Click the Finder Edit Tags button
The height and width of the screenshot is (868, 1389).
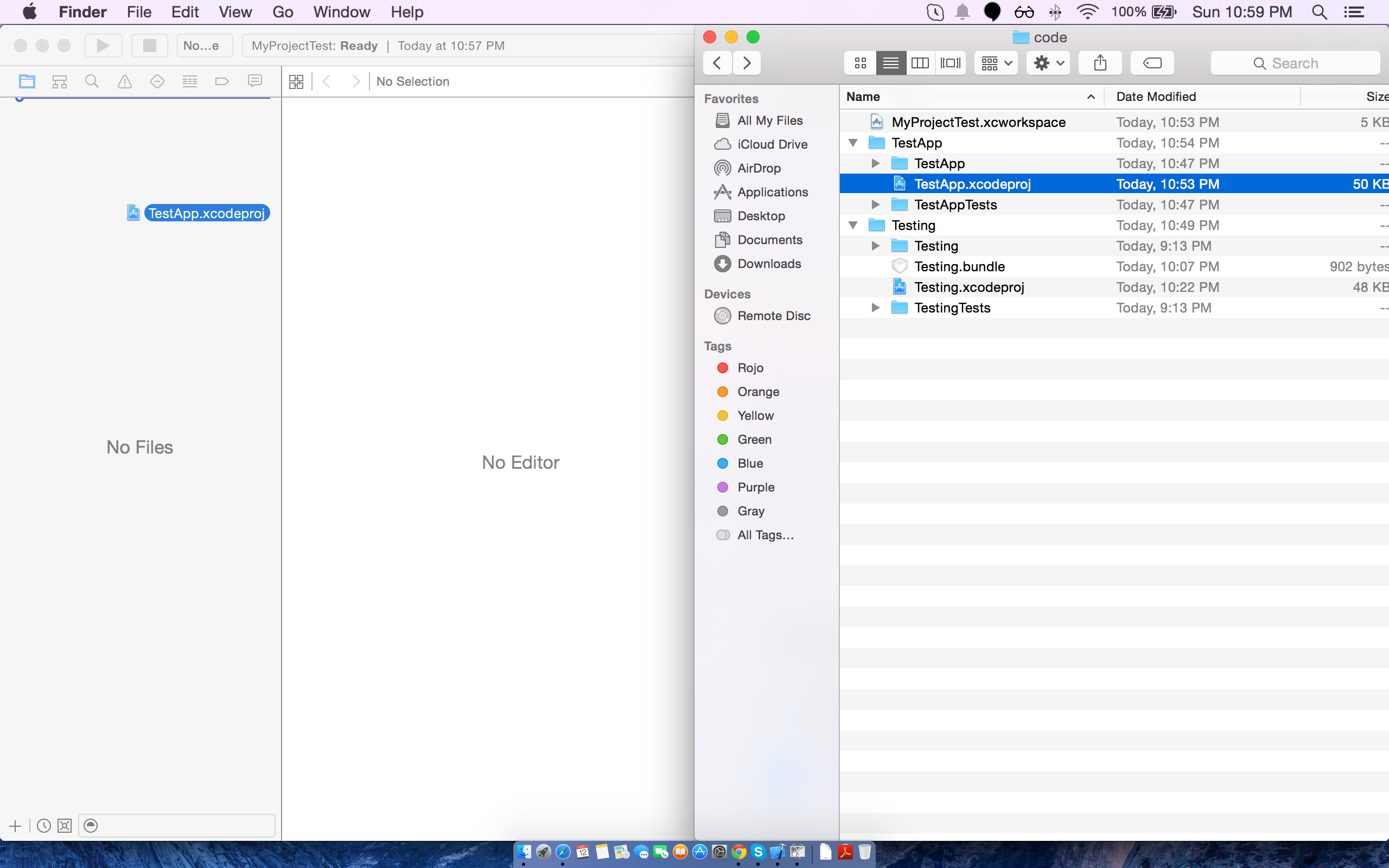click(x=1152, y=63)
